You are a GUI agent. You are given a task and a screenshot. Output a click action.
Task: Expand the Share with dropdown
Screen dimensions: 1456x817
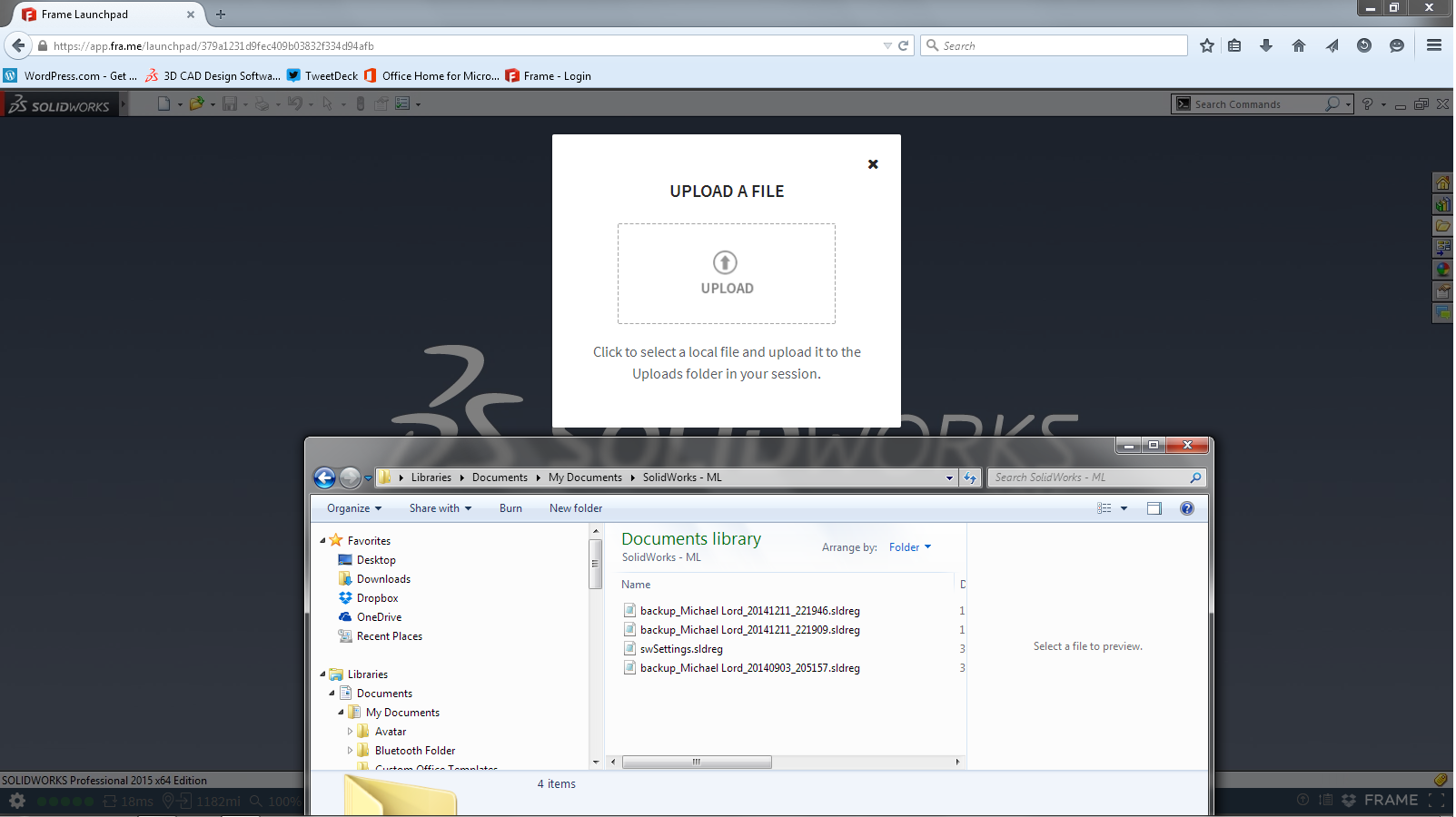tap(440, 508)
